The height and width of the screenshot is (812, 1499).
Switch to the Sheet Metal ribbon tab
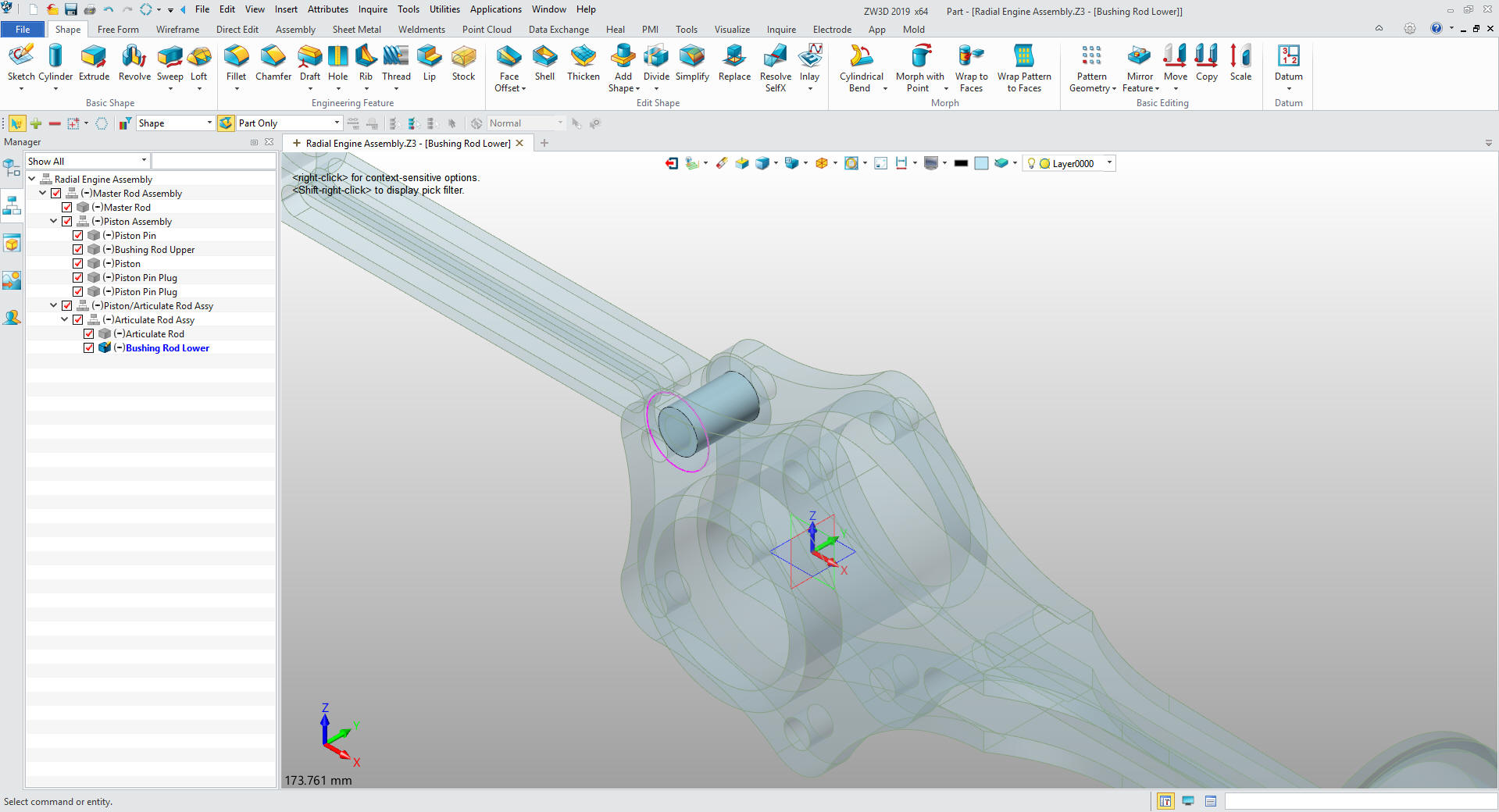(x=356, y=30)
